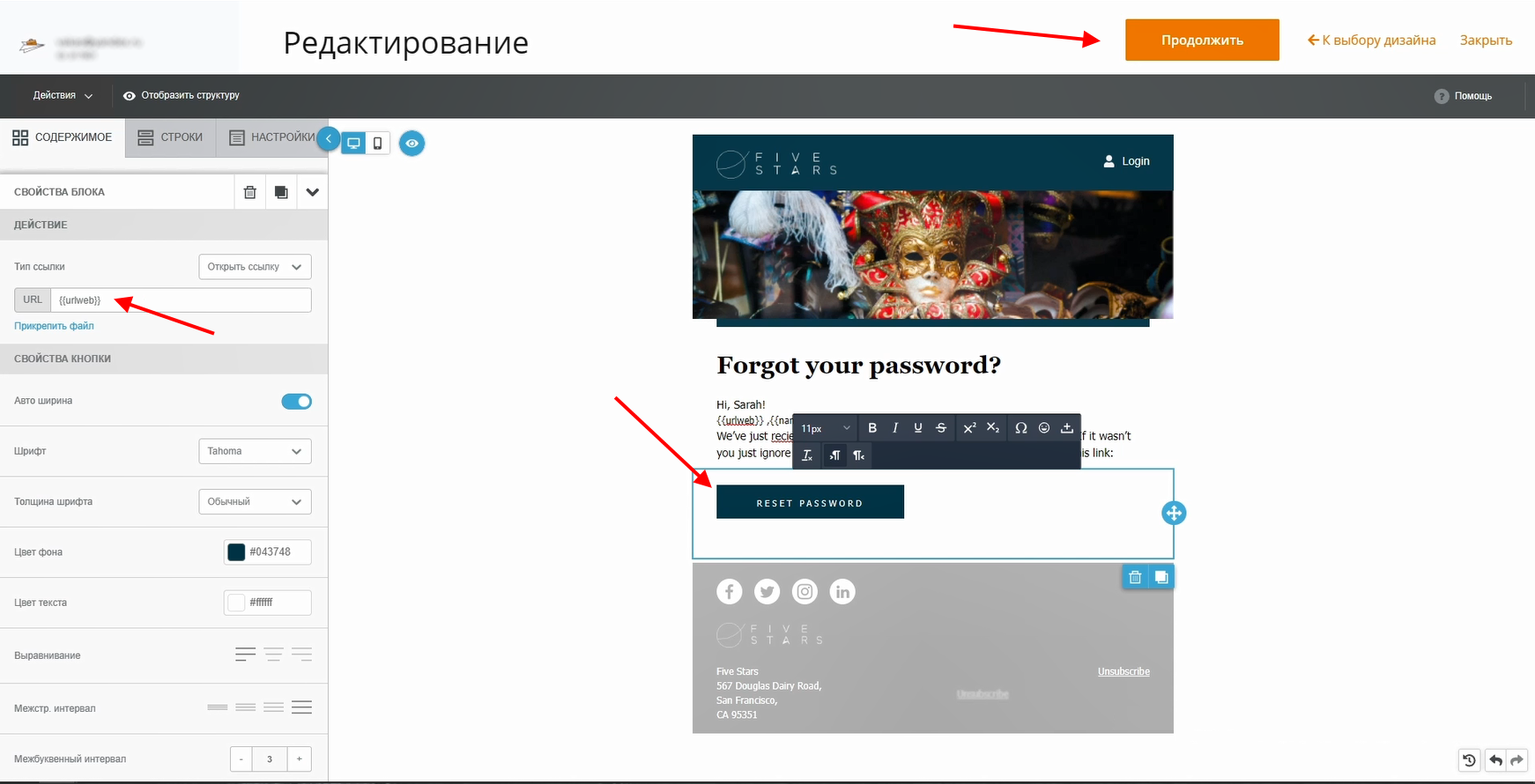Viewport: 1535px width, 784px height.
Task: Switch to the СТРОКИ tab
Action: point(171,137)
